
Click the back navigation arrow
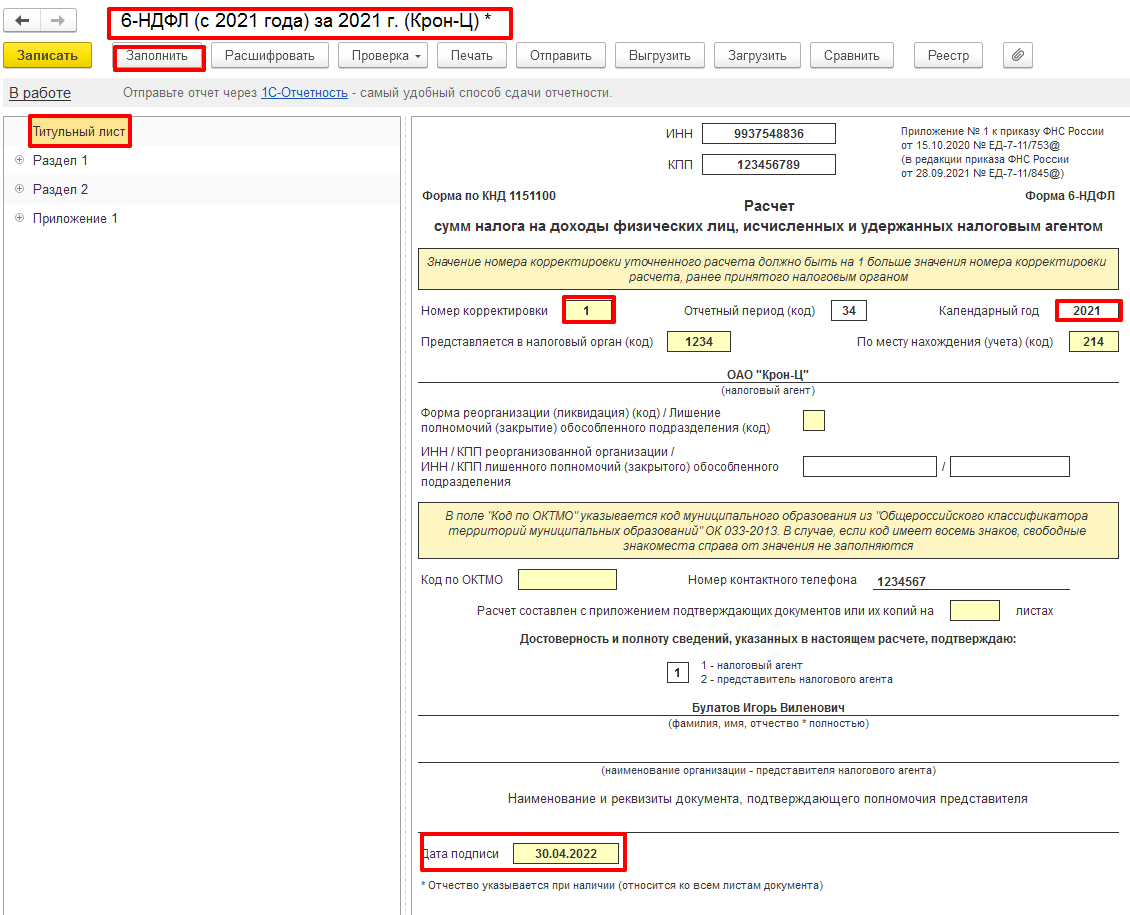[x=22, y=20]
